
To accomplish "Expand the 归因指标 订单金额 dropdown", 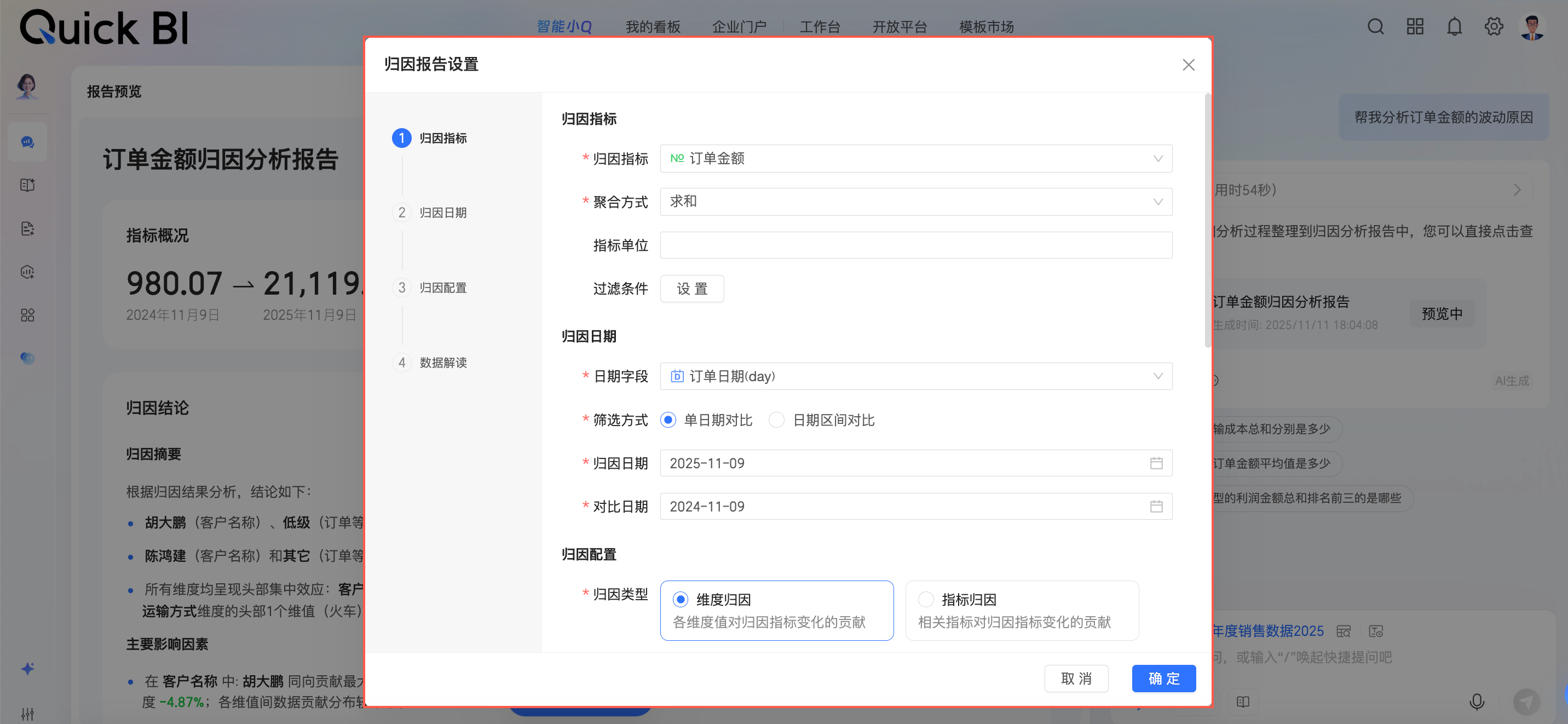I will [915, 158].
